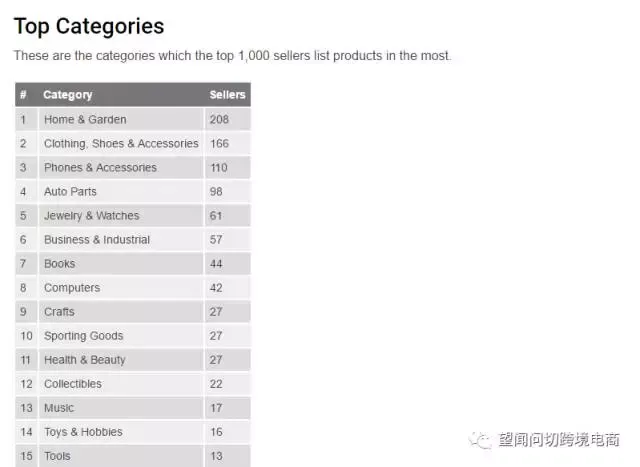Click the Sellers column header
The height and width of the screenshot is (467, 640).
(x=227, y=95)
